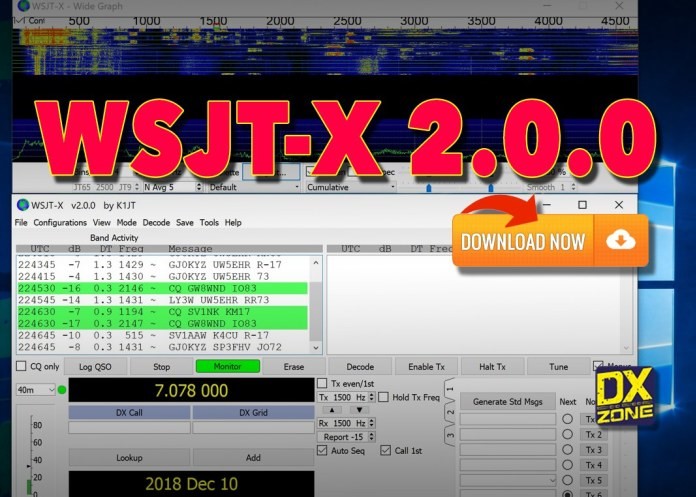The width and height of the screenshot is (696, 497).
Task: Toggle the Tx even/1st checkbox
Action: [x=322, y=383]
